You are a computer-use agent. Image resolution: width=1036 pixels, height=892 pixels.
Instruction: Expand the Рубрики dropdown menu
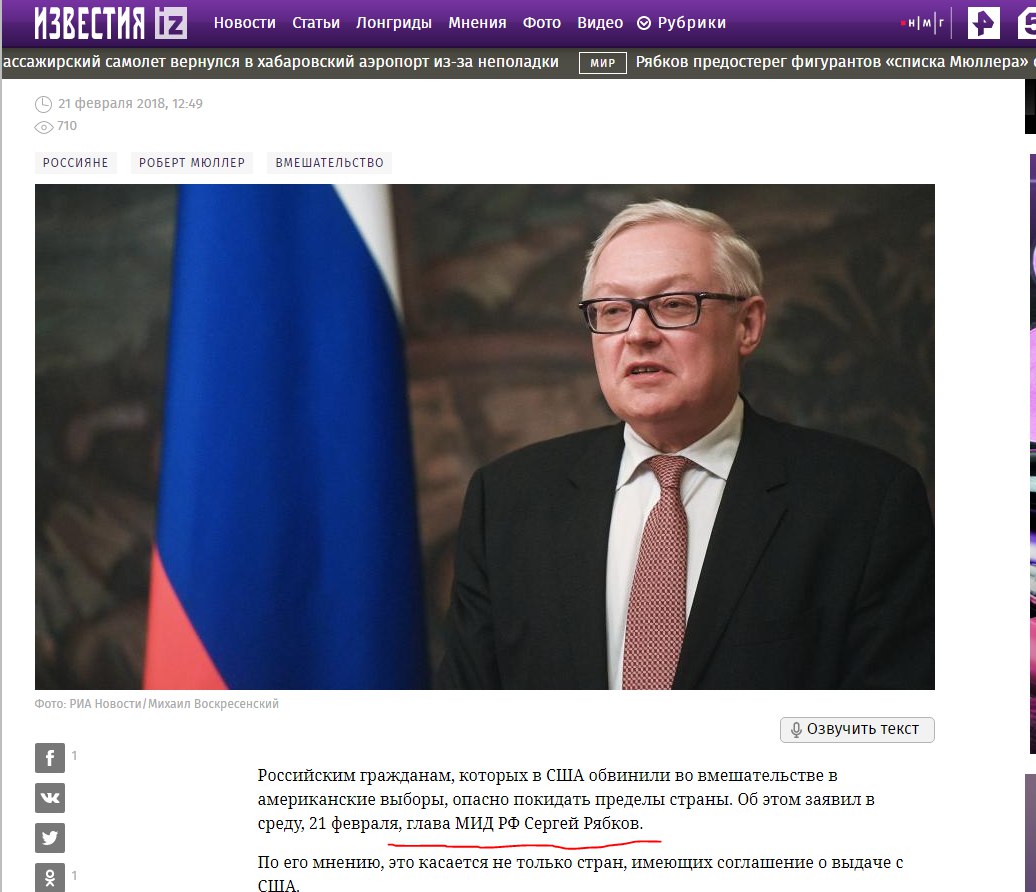pos(681,23)
